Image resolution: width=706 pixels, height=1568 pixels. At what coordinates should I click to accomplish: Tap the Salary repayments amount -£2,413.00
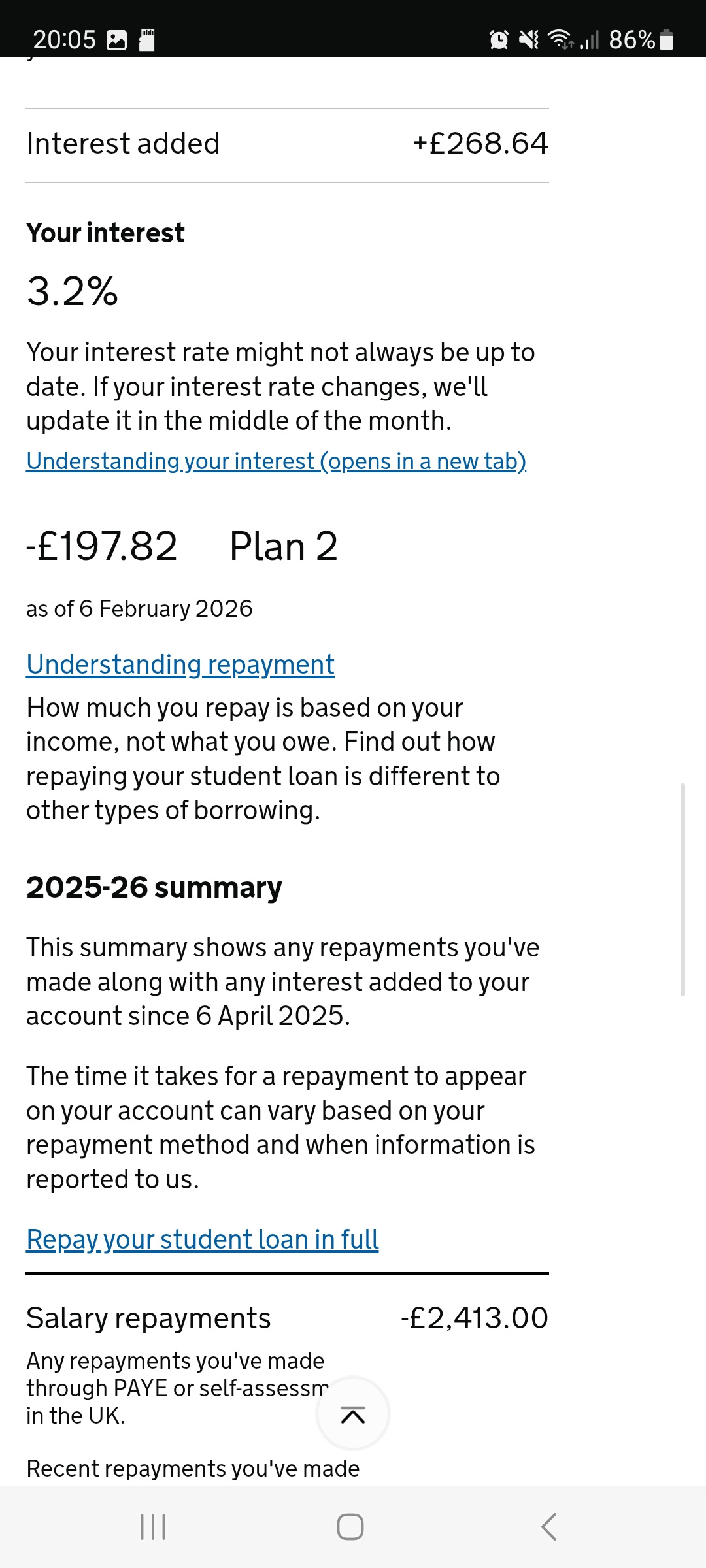(475, 1318)
